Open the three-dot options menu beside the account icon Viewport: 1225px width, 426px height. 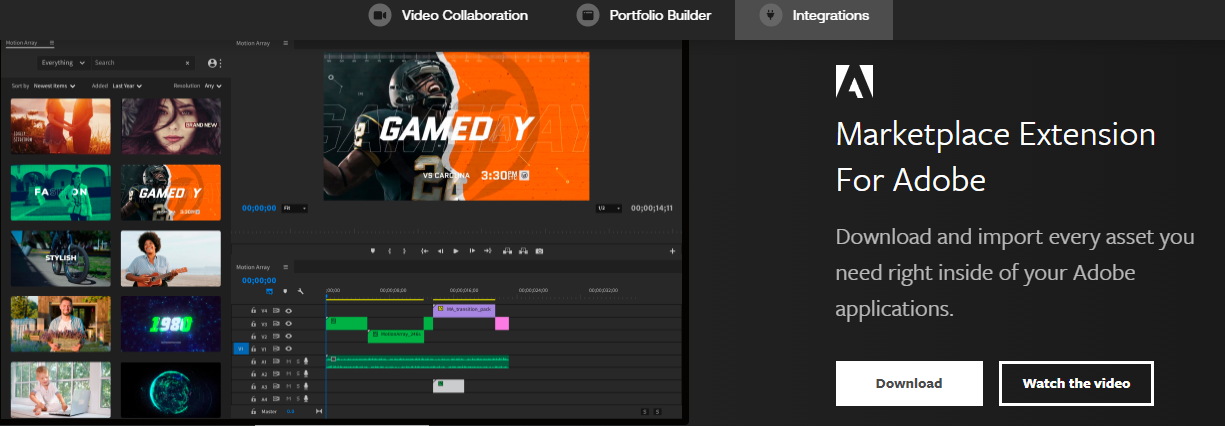coord(221,63)
